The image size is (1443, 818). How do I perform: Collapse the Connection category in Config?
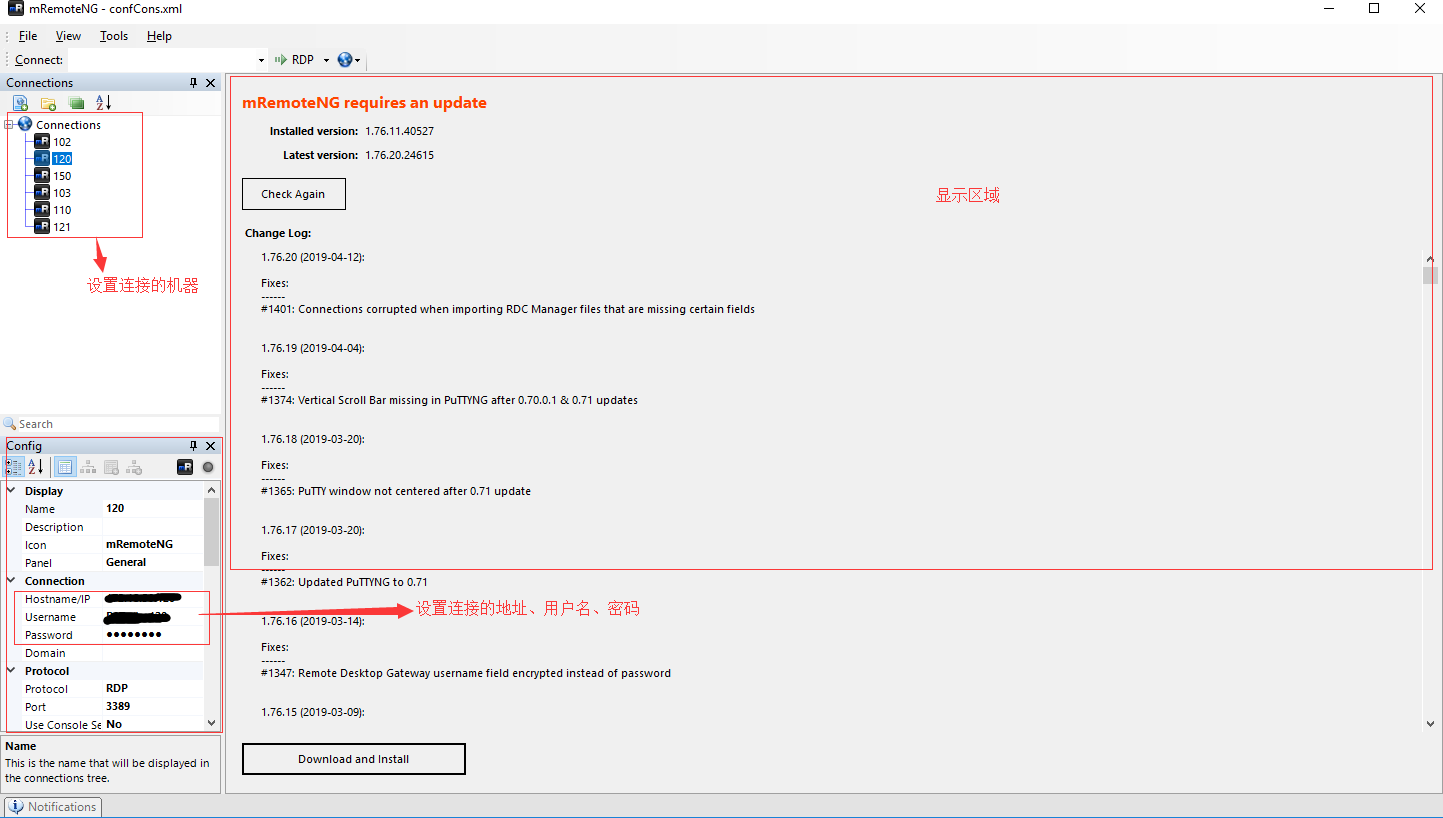point(12,581)
